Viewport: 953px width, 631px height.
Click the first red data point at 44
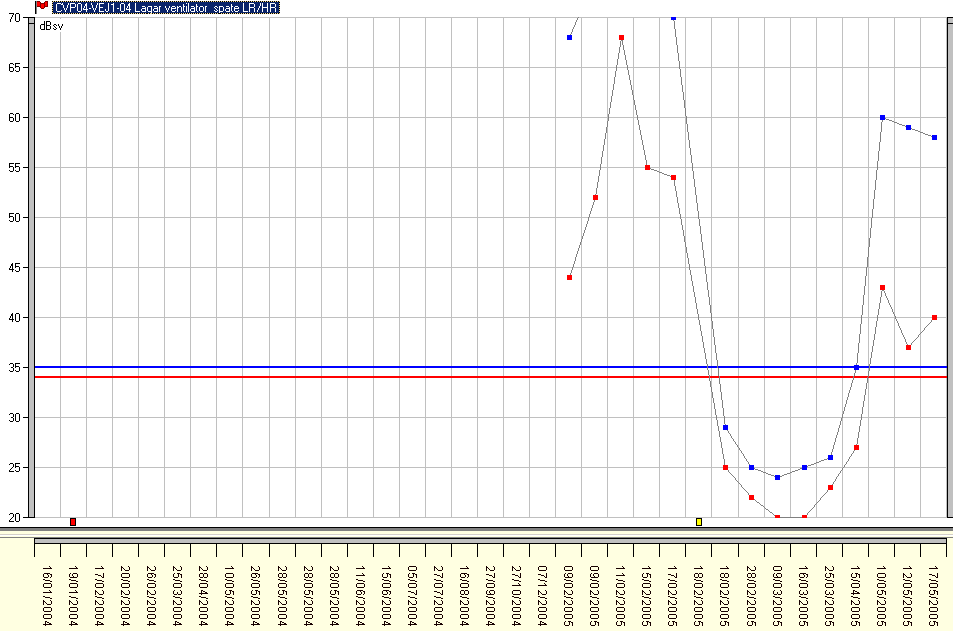pyautogui.click(x=569, y=278)
